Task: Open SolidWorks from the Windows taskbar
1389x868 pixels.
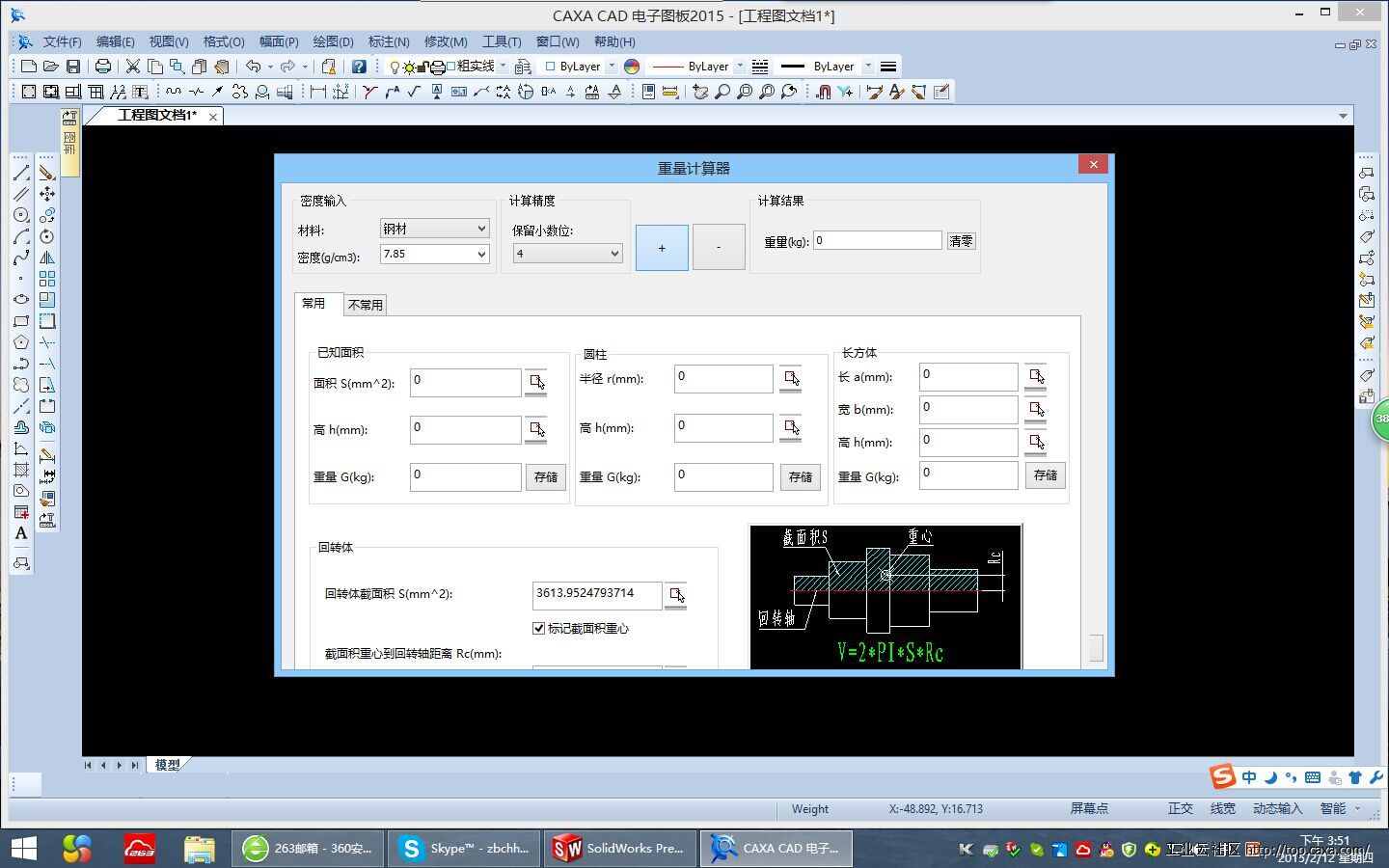Action: pos(620,849)
